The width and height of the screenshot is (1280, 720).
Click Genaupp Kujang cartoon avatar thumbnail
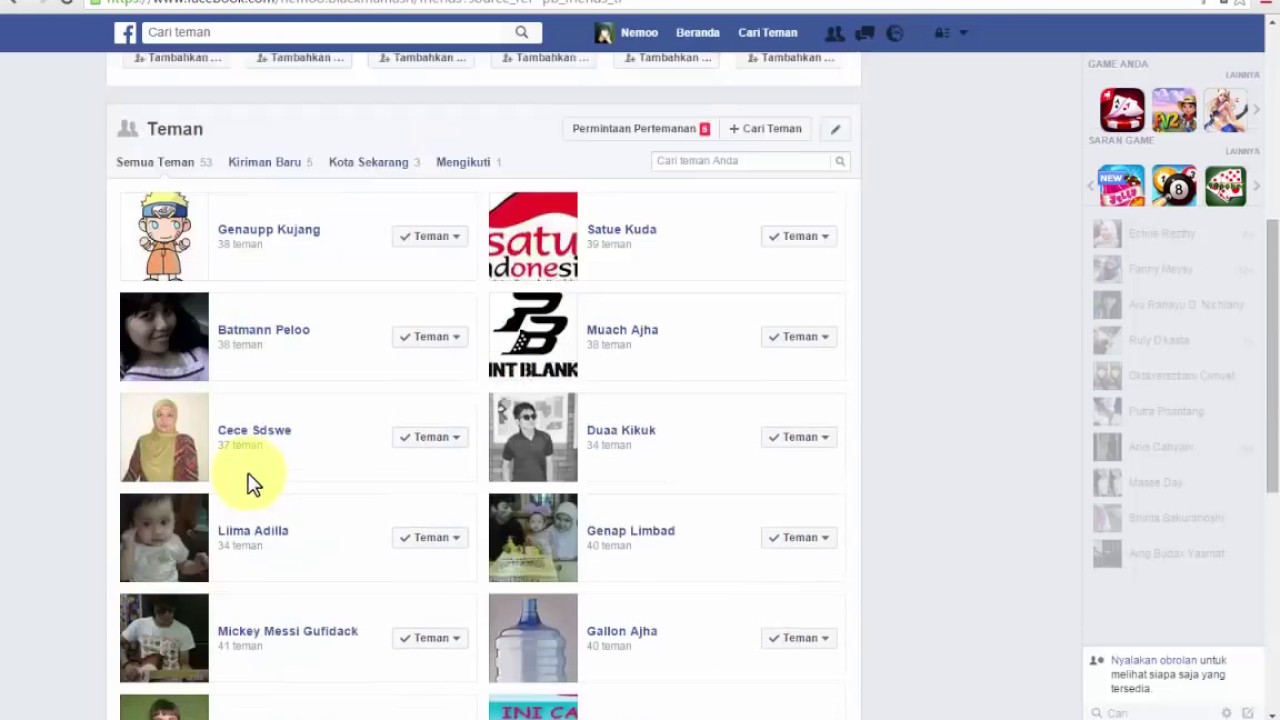click(x=164, y=236)
